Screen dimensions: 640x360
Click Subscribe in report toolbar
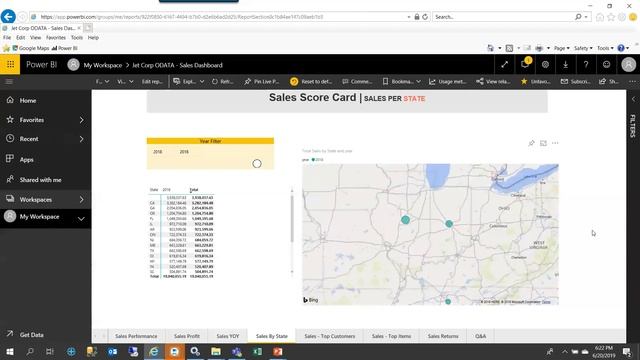576,82
